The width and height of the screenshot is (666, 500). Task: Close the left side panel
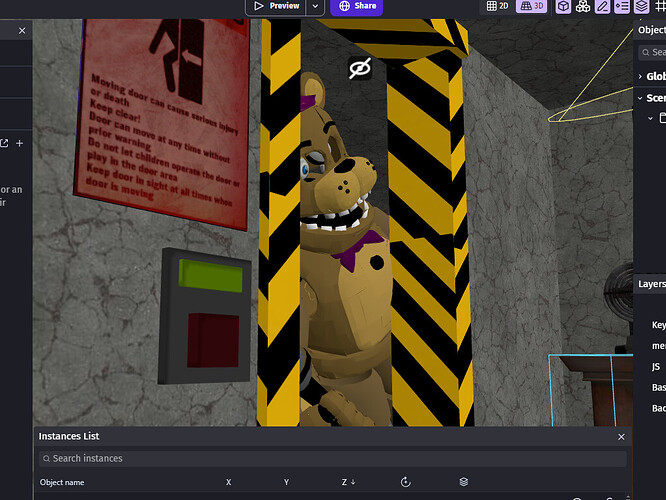pos(22,31)
